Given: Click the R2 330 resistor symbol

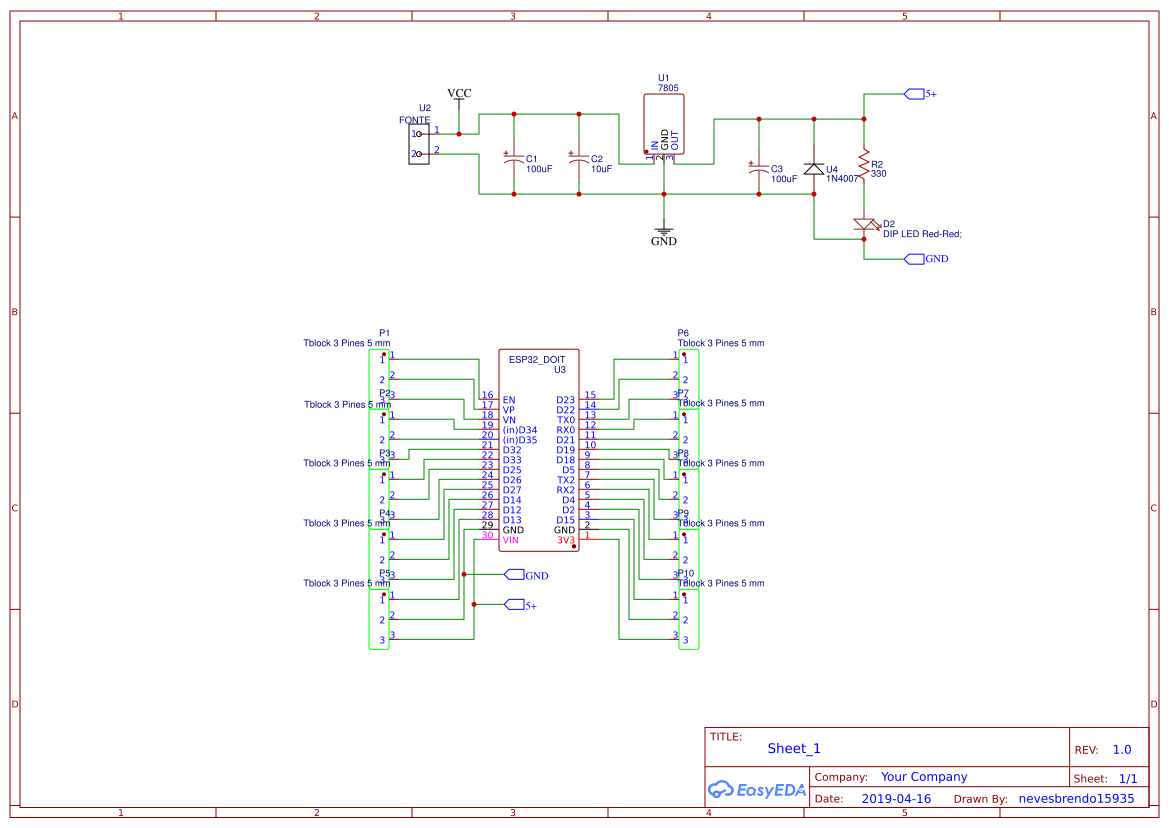Looking at the screenshot, I should [x=864, y=165].
